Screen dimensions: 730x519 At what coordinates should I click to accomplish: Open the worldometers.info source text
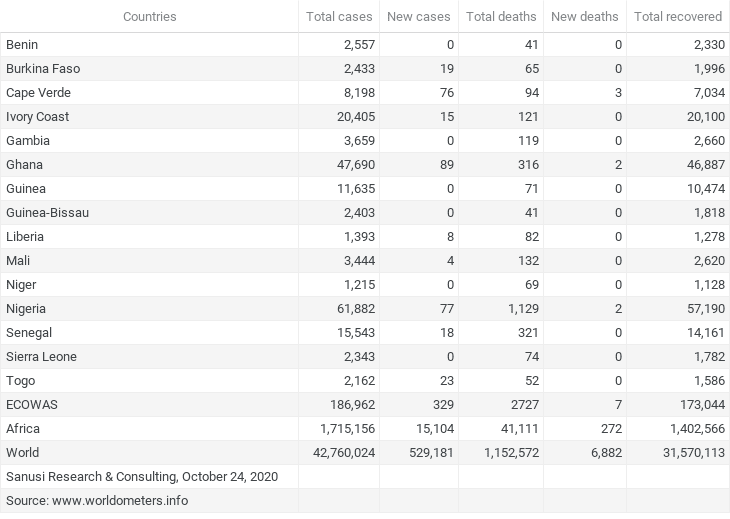97,501
